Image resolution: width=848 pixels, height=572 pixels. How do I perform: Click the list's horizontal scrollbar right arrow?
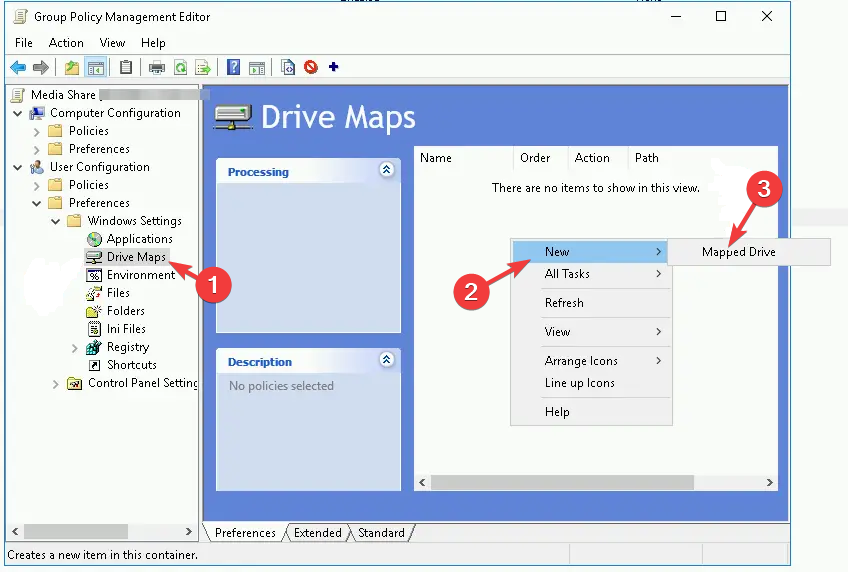click(769, 482)
